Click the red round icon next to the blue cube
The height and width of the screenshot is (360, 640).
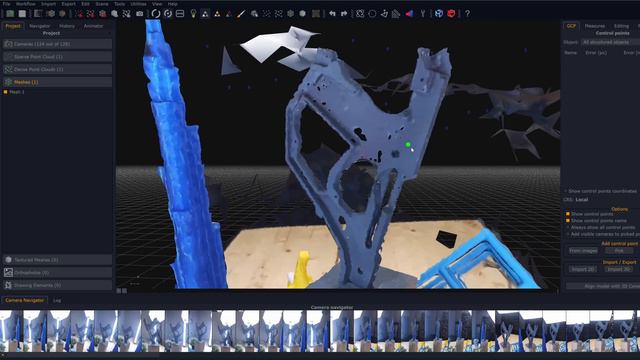coord(451,13)
